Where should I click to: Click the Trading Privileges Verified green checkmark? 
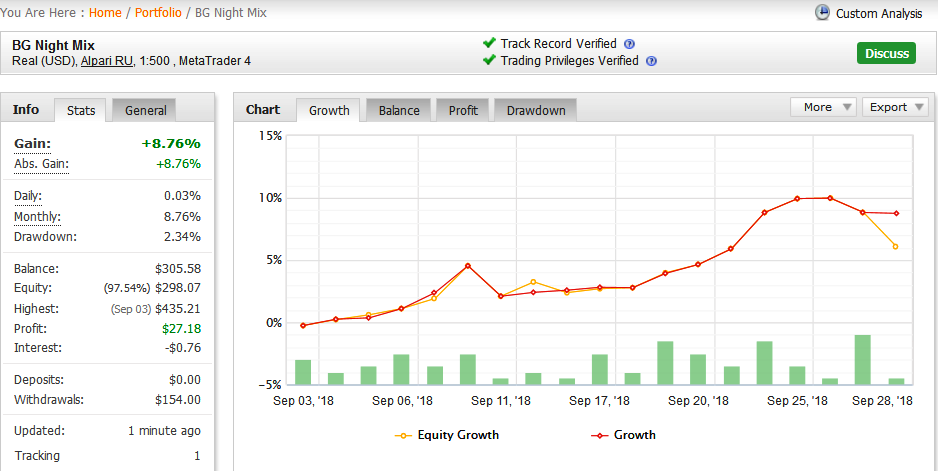coord(489,60)
